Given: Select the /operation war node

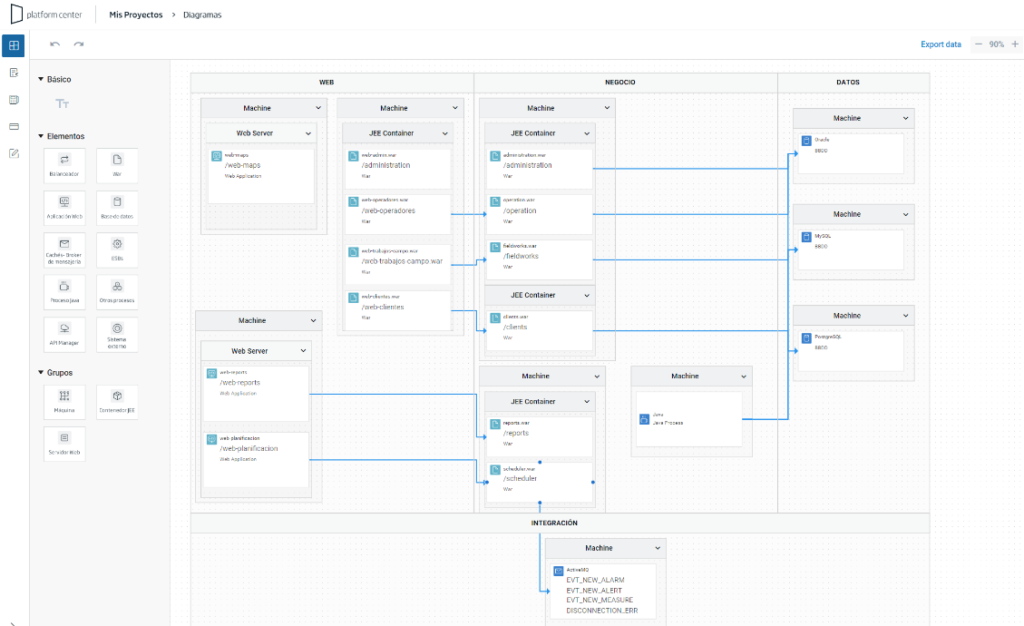Looking at the screenshot, I should click(540, 214).
